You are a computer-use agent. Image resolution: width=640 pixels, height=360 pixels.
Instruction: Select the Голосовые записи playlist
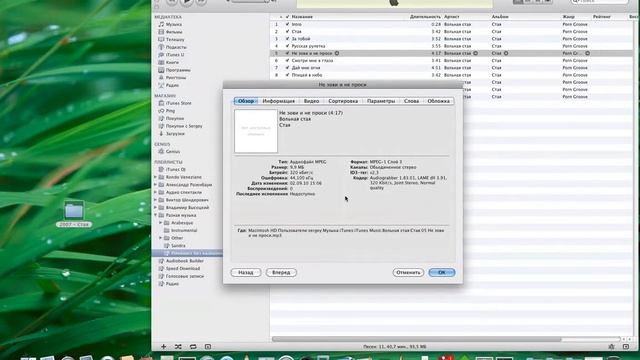coord(184,276)
